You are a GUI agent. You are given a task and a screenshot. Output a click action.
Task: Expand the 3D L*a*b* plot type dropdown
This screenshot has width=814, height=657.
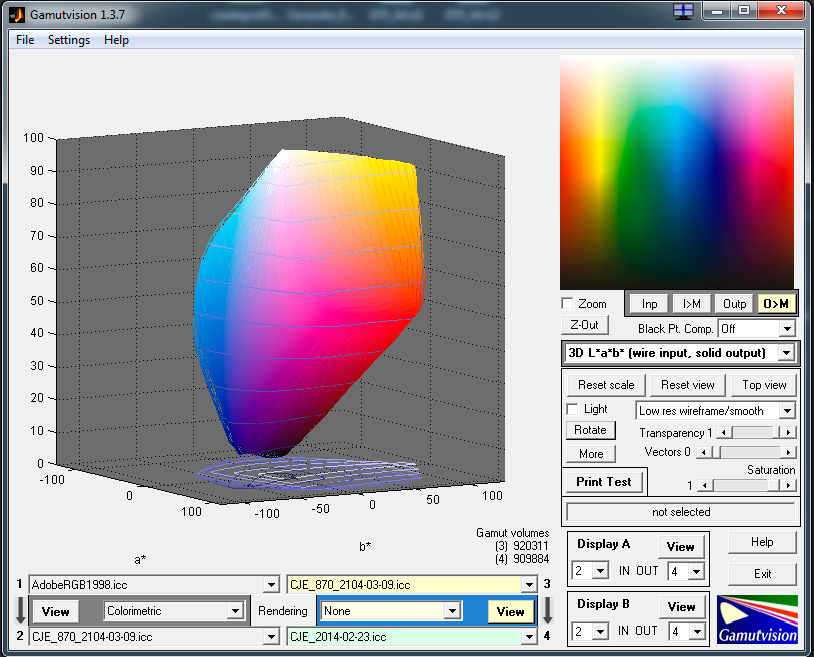[786, 353]
